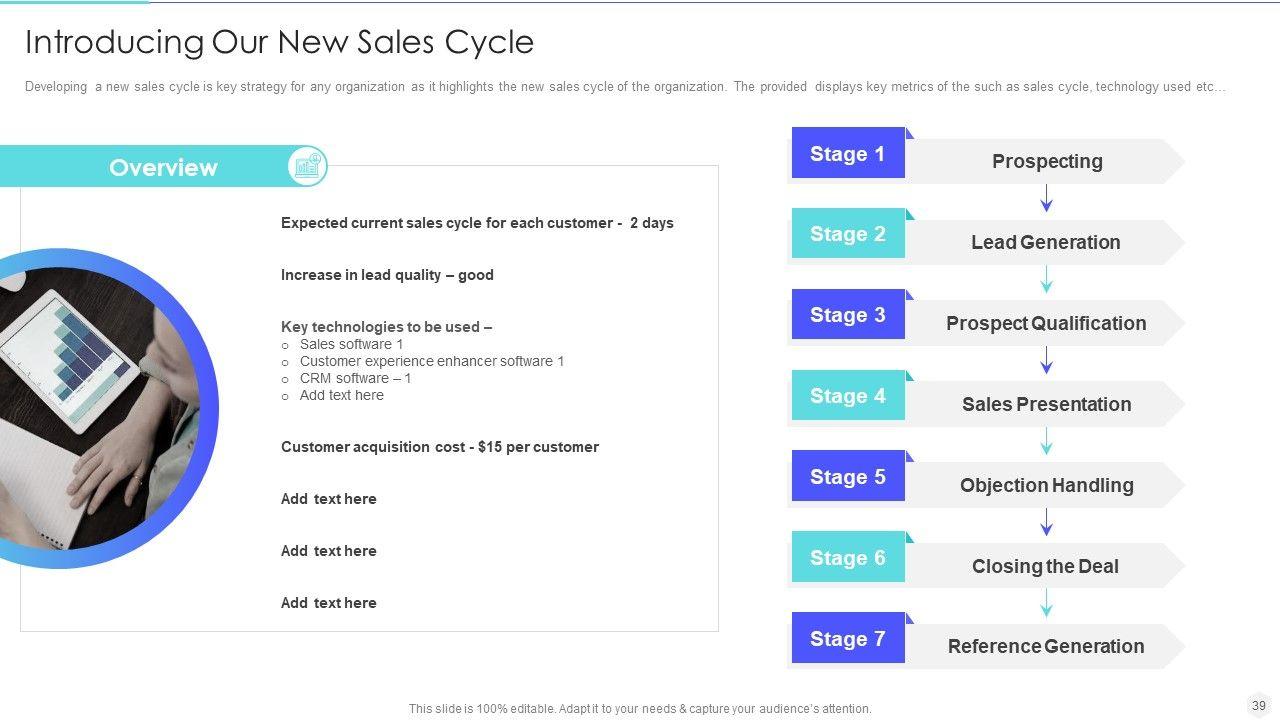Screen dimensions: 1280x720
Task: Select the Stage 6 label box
Action: [x=848, y=558]
